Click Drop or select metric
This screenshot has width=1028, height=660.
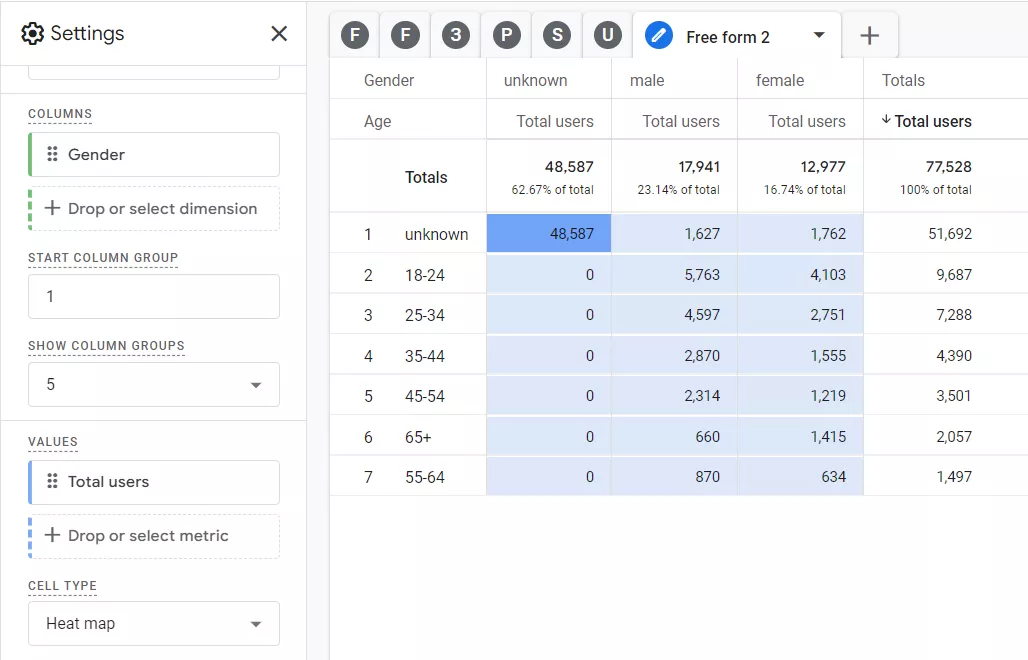[154, 536]
